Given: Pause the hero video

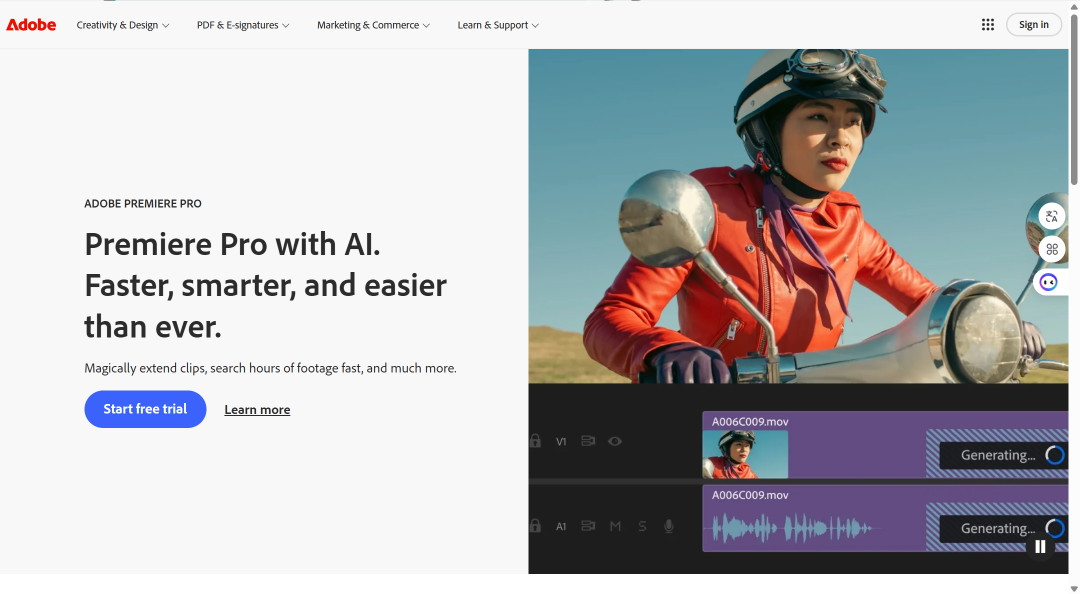Looking at the screenshot, I should pyautogui.click(x=1040, y=546).
